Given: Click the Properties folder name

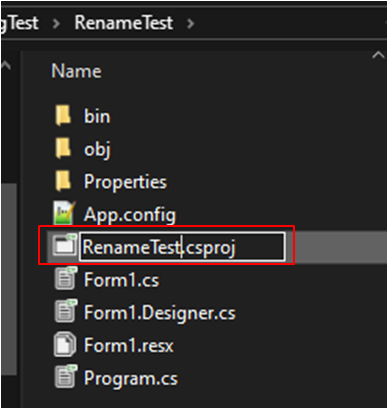Looking at the screenshot, I should click(125, 182).
